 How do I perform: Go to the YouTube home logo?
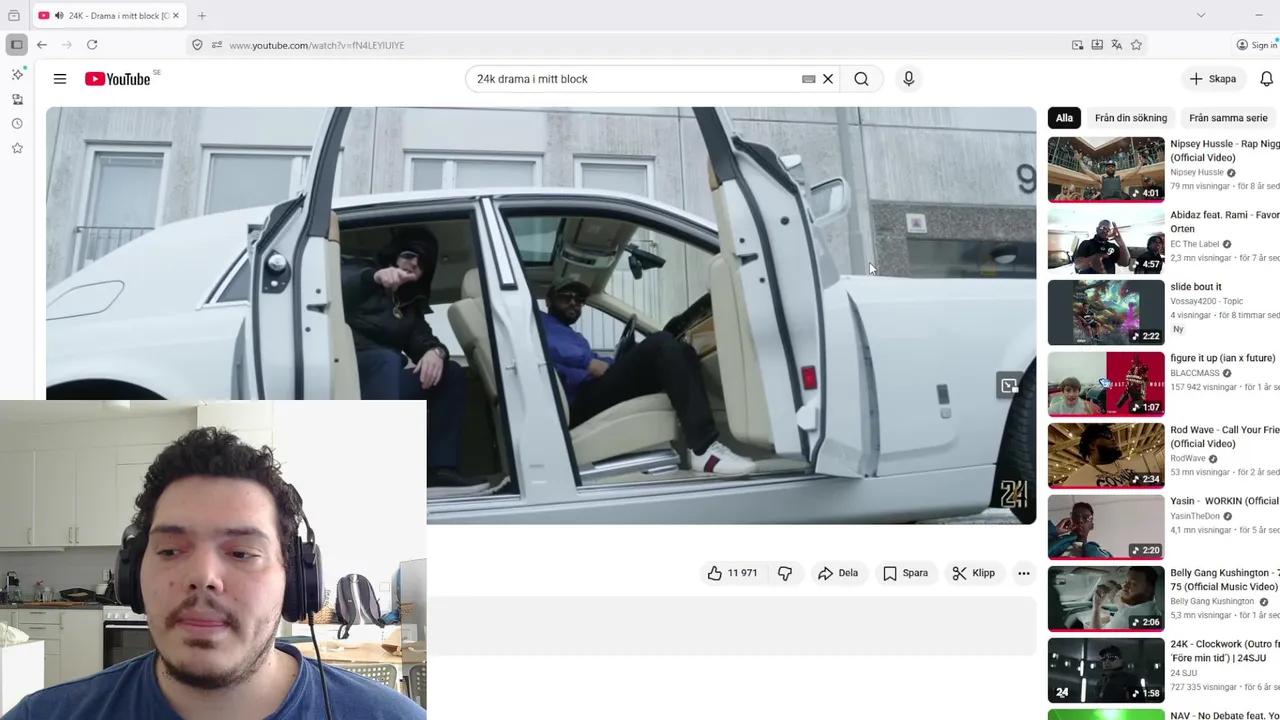coord(118,79)
